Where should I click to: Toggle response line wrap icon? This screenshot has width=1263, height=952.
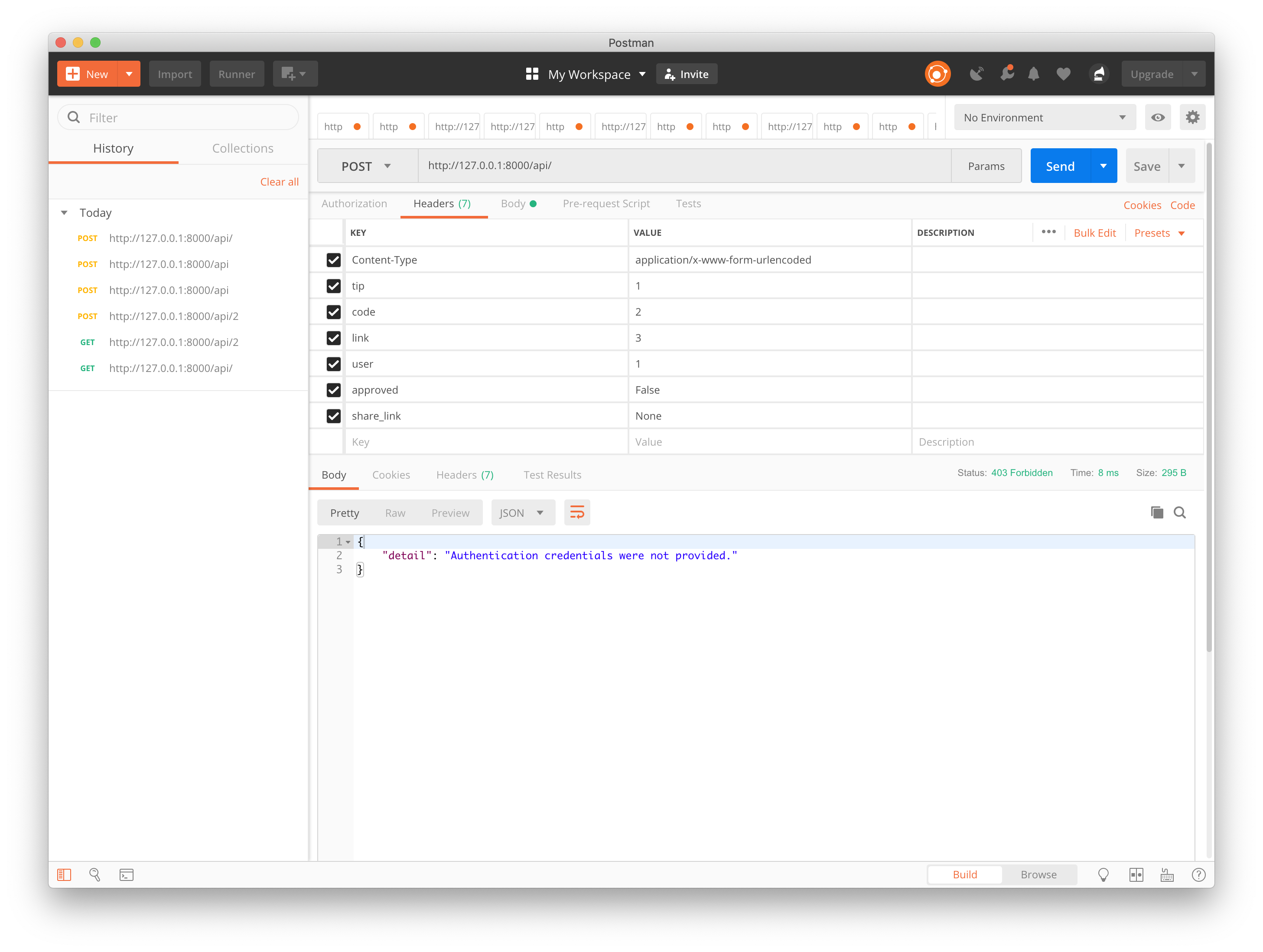pos(577,513)
